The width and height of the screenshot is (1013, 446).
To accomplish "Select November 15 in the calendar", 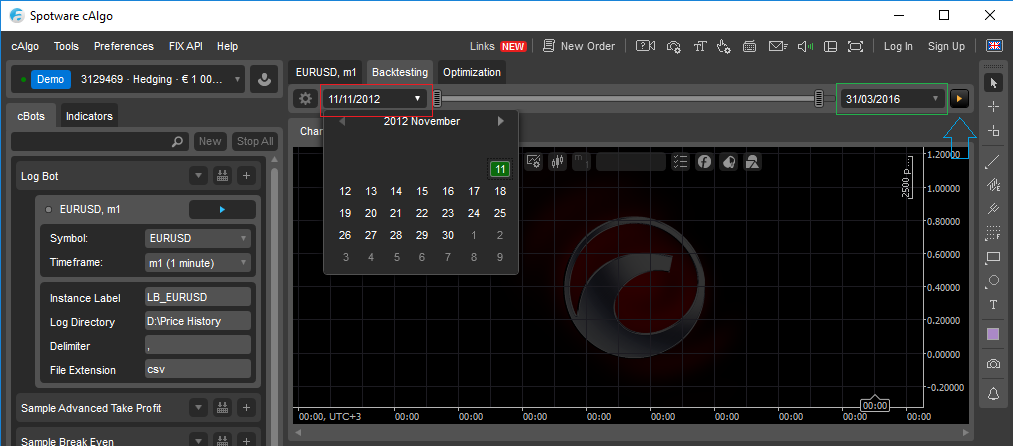I will (422, 191).
